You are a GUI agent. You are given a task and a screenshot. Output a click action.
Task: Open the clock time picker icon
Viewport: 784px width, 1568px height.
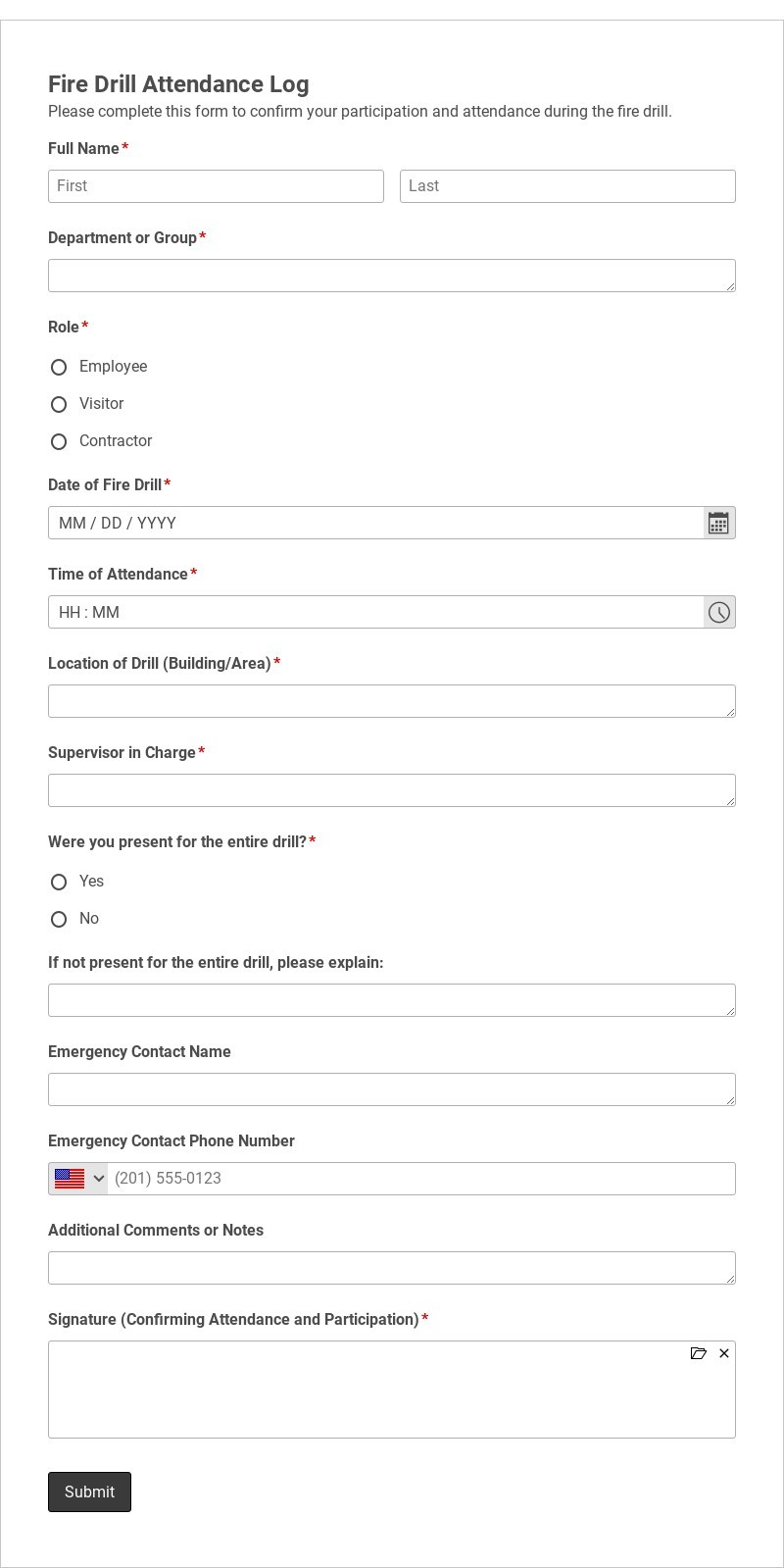pyautogui.click(x=719, y=612)
